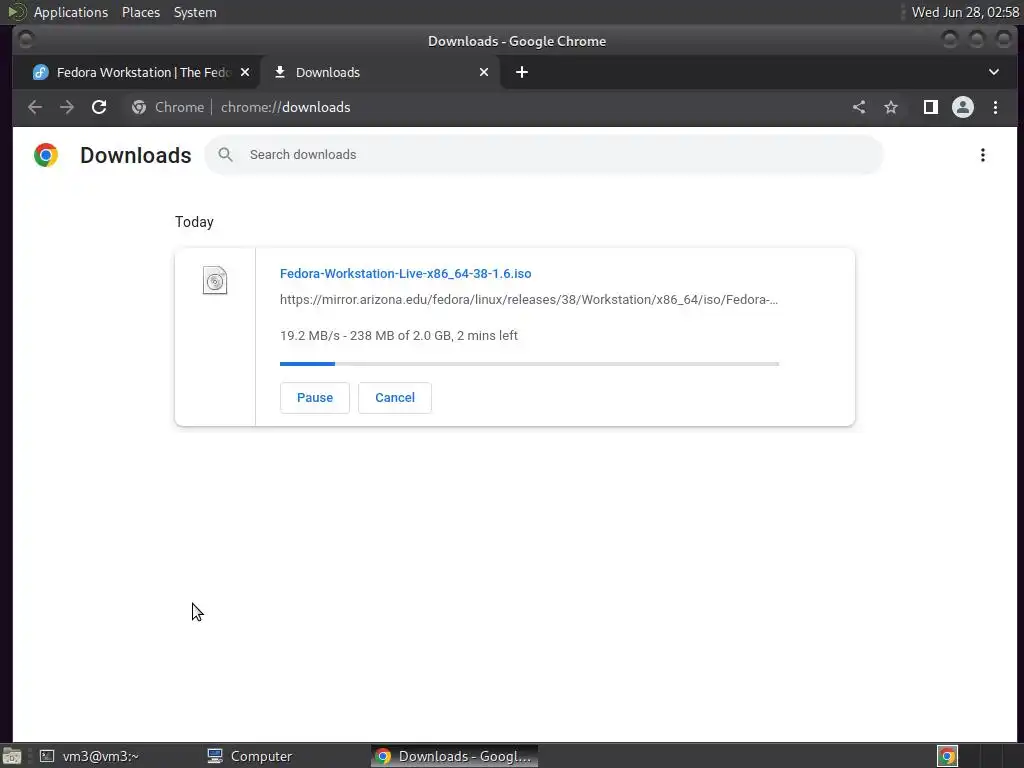This screenshot has width=1024, height=768.
Task: Open the Chrome side panel
Action: coord(931,107)
